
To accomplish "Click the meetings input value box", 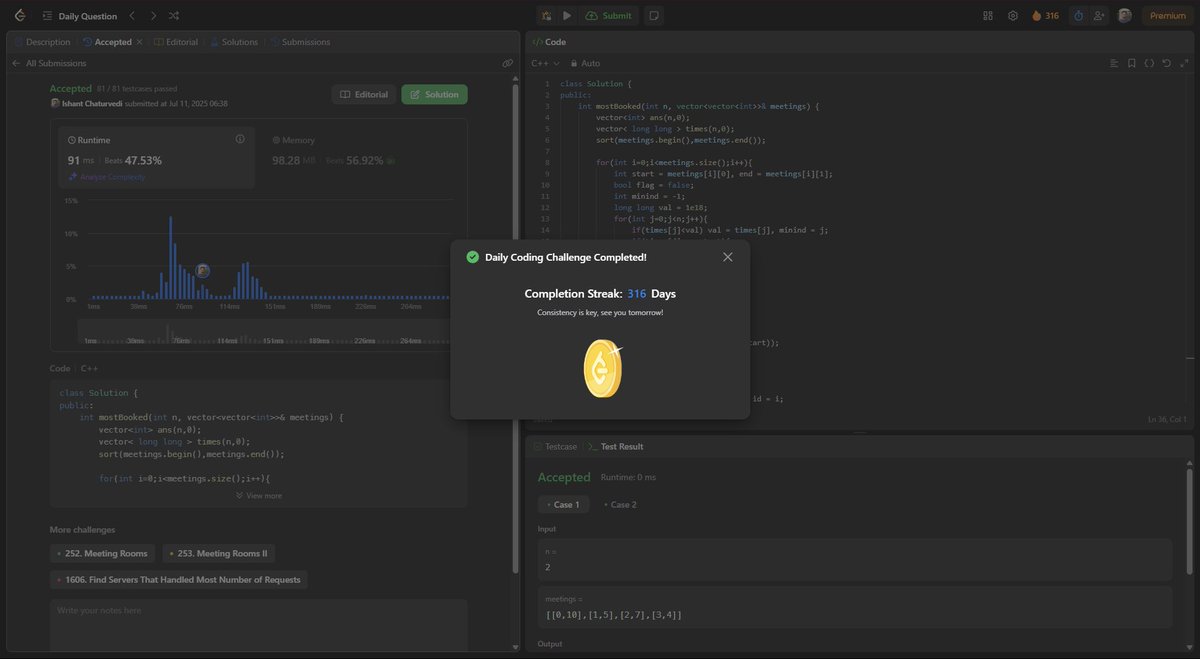I will point(855,608).
